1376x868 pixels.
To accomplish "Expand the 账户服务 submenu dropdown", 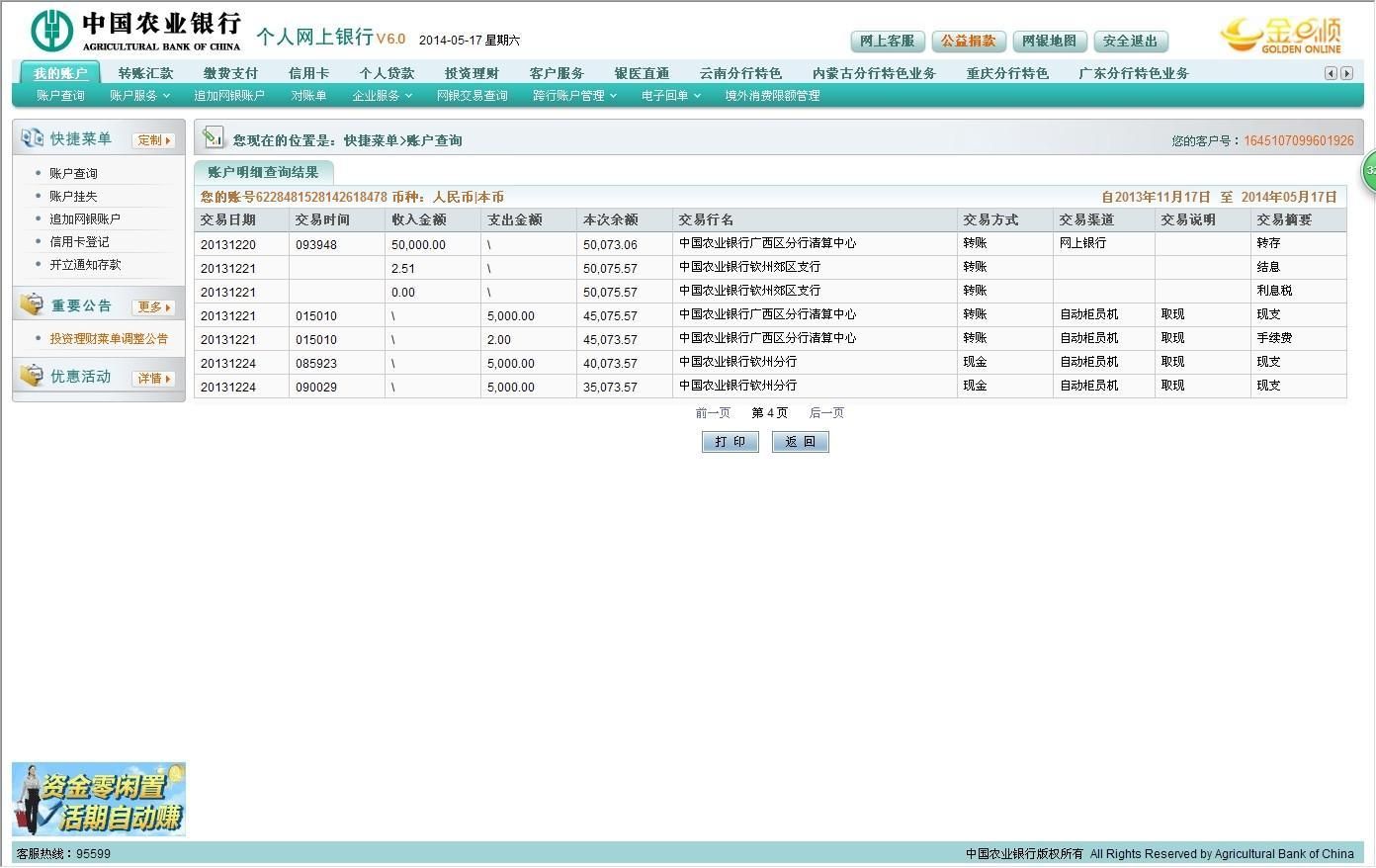I will pos(139,96).
